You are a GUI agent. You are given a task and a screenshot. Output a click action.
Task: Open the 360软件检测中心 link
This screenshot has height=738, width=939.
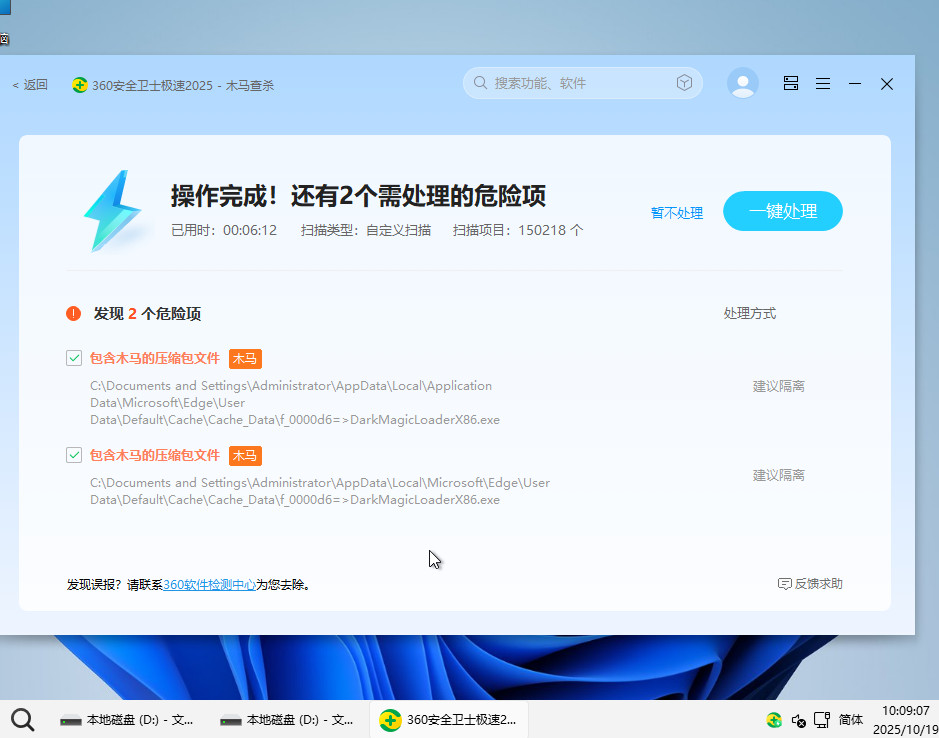210,585
